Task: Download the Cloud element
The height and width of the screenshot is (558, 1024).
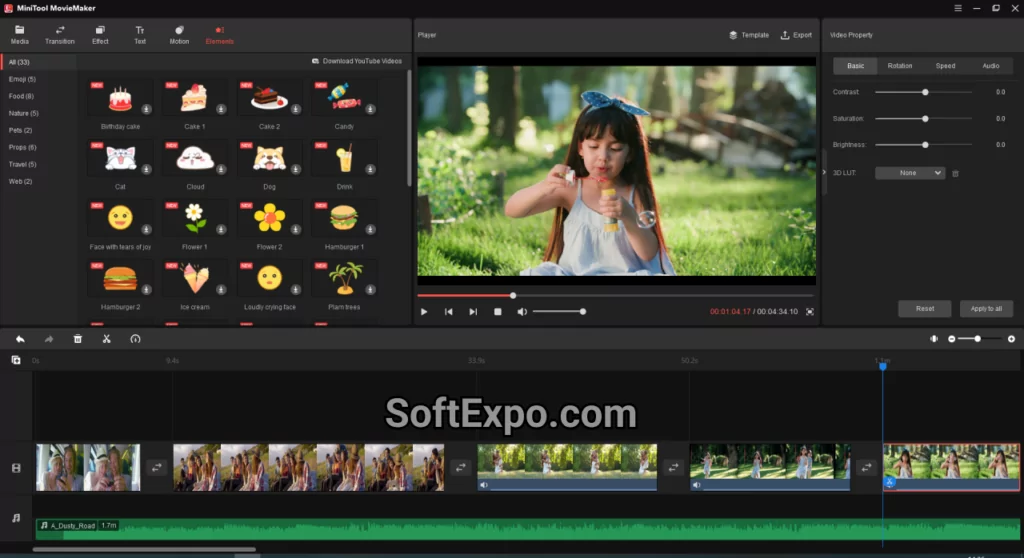Action: pos(221,169)
